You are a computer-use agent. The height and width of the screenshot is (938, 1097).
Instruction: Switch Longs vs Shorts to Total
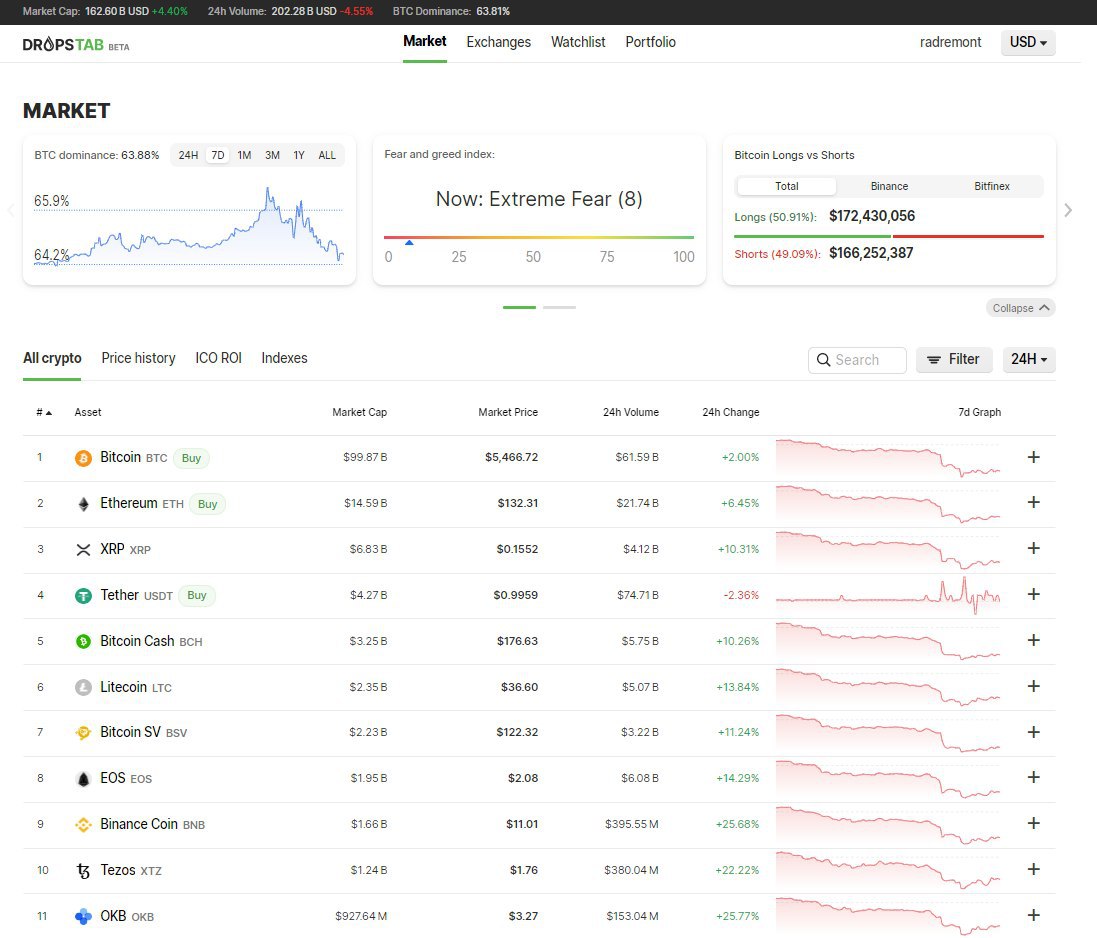coord(786,186)
